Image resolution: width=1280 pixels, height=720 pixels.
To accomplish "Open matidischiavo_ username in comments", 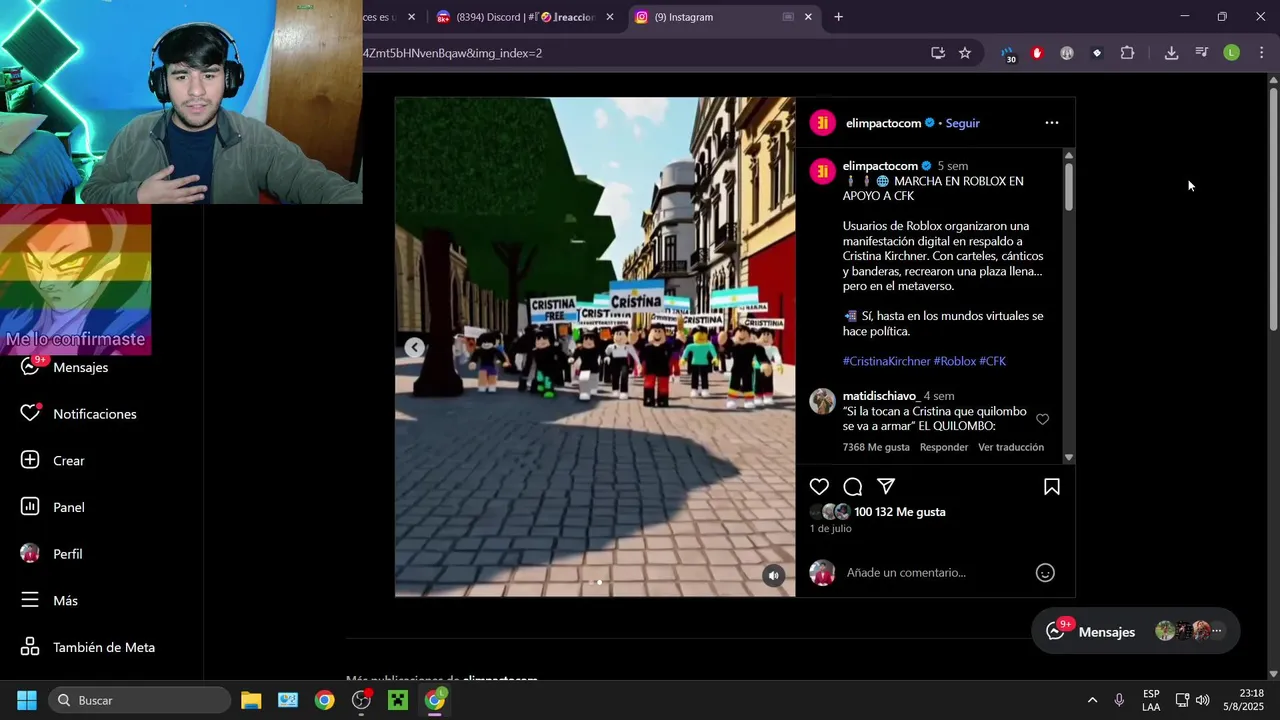I will pyautogui.click(x=881, y=396).
